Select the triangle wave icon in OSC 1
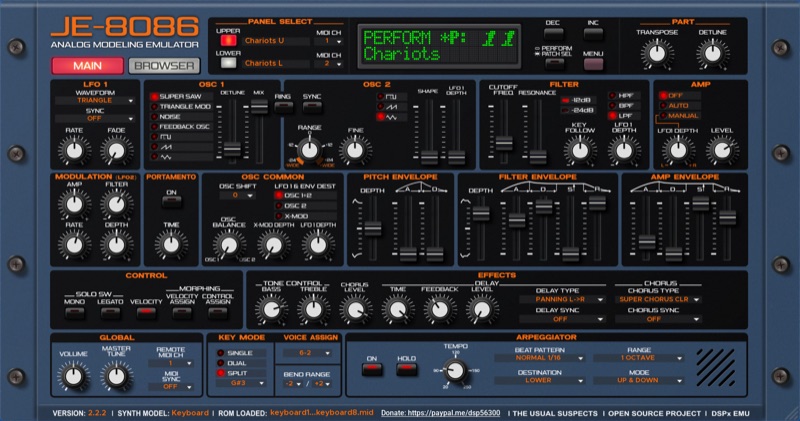The width and height of the screenshot is (800, 421). click(181, 157)
